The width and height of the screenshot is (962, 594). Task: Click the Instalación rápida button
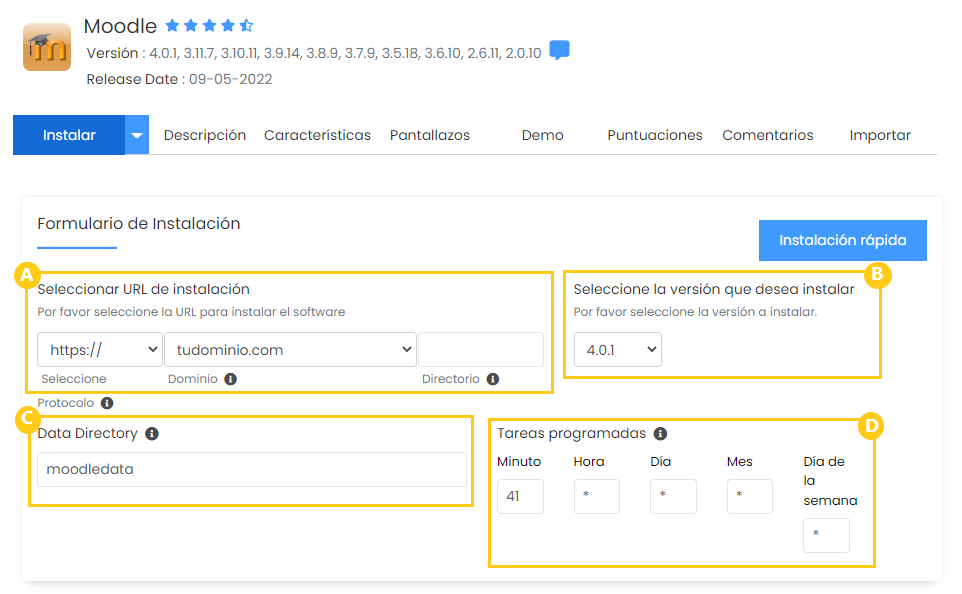(843, 241)
